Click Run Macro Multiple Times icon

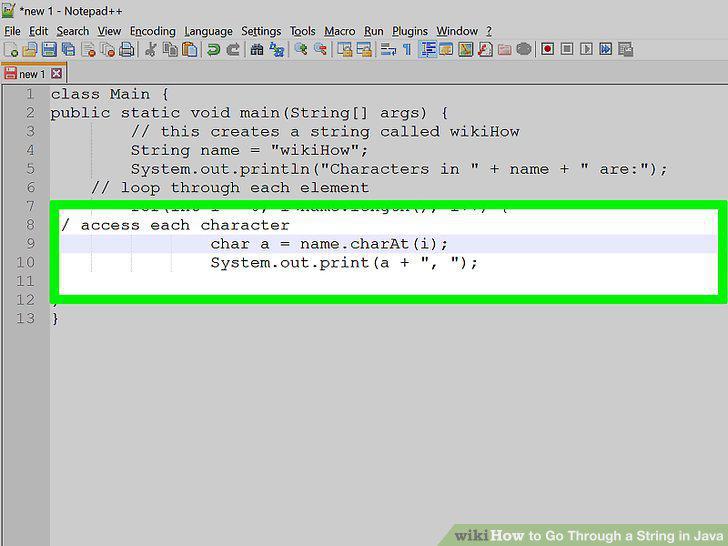coord(606,49)
